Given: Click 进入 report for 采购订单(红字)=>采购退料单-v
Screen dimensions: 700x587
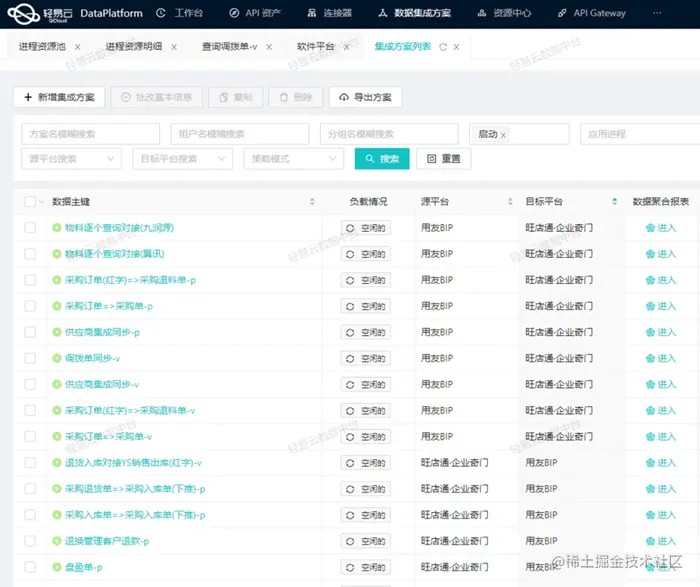Looking at the screenshot, I should [x=661, y=411].
